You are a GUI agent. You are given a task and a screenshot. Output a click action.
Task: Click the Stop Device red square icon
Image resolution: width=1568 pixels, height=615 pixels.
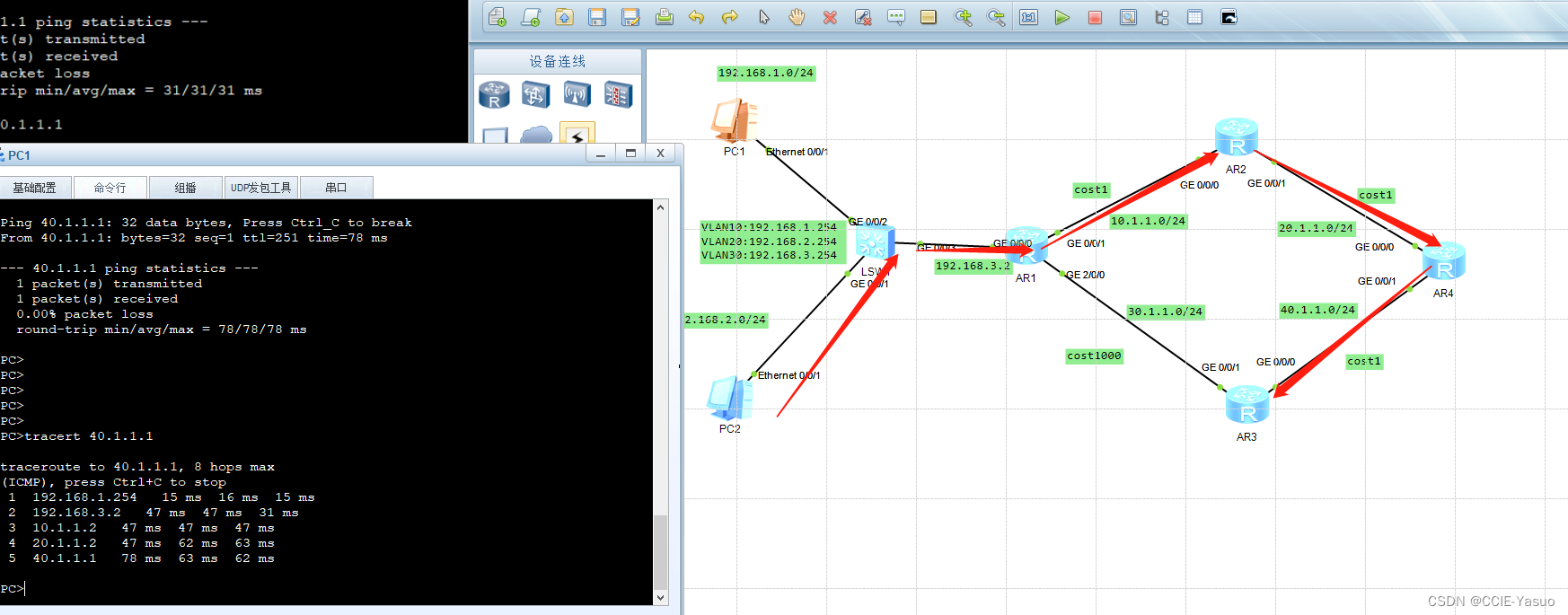[x=1095, y=17]
